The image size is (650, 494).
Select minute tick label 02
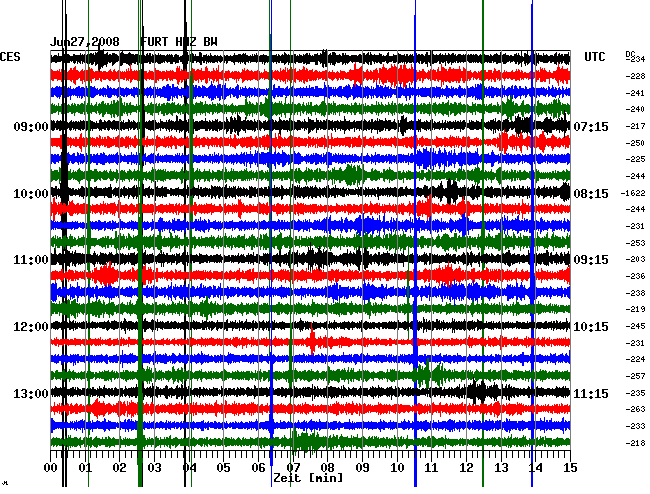(120, 468)
